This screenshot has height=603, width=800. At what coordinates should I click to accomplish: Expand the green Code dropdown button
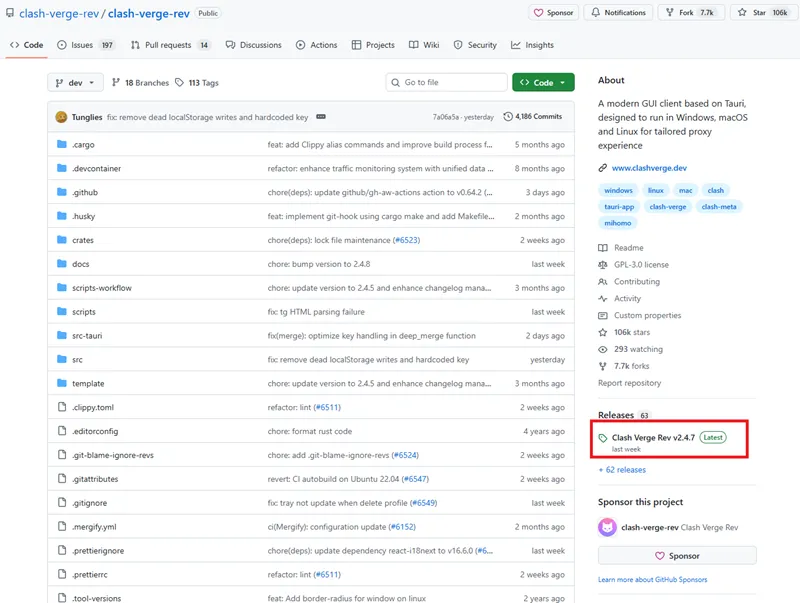(x=561, y=82)
